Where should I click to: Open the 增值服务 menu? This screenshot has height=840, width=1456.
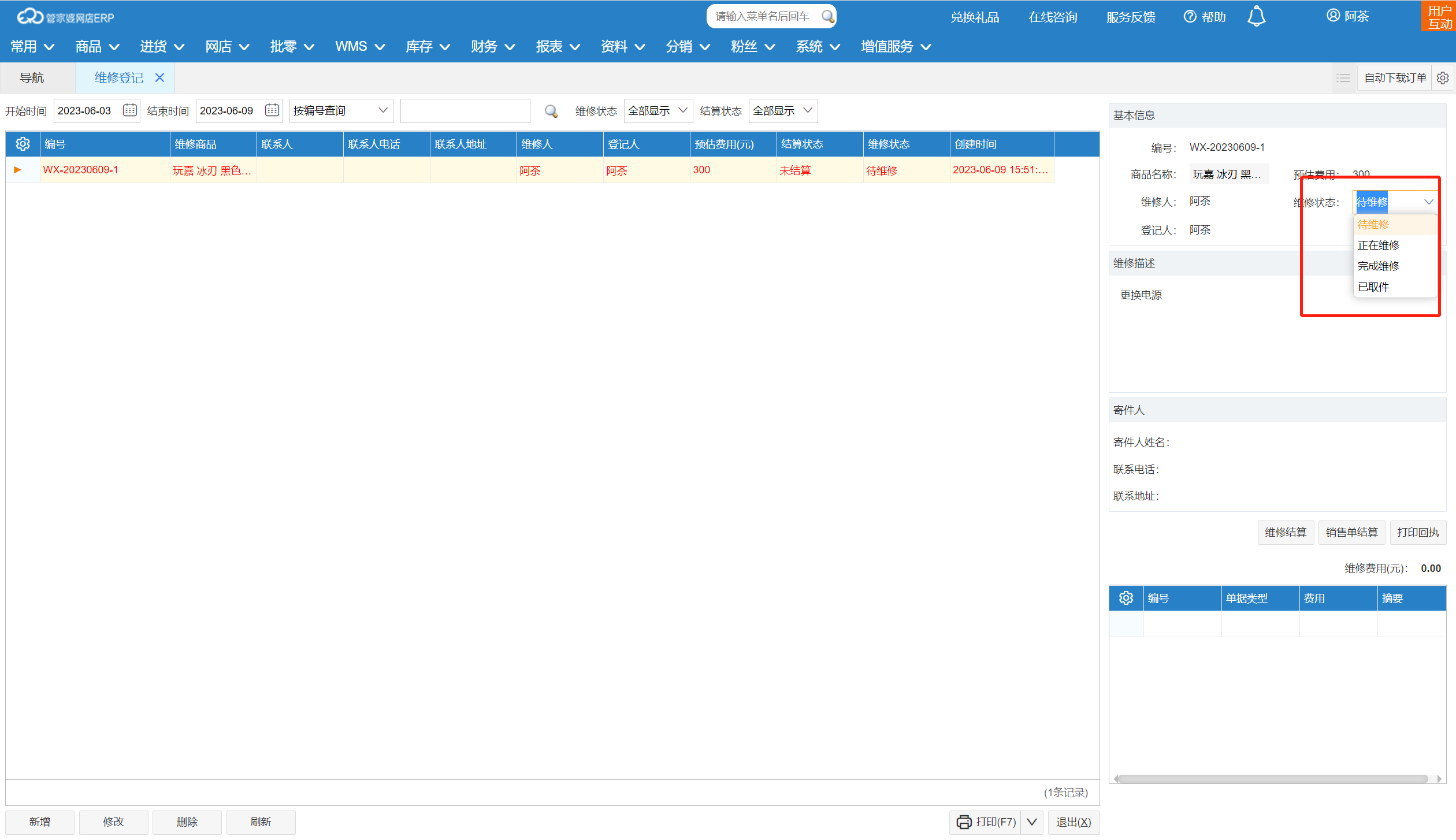tap(896, 46)
